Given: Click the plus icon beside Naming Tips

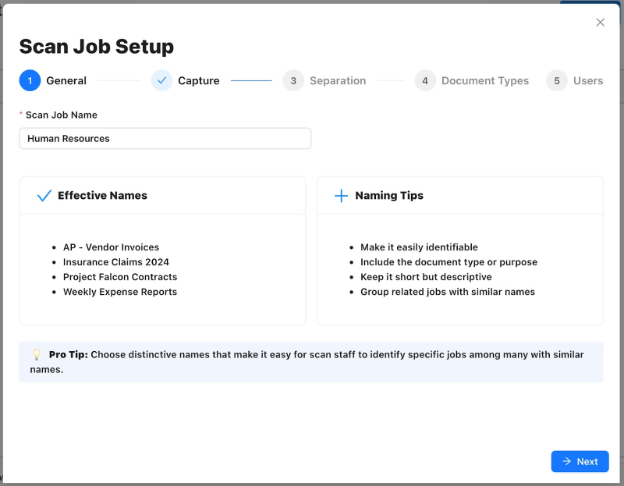Looking at the screenshot, I should coord(341,196).
